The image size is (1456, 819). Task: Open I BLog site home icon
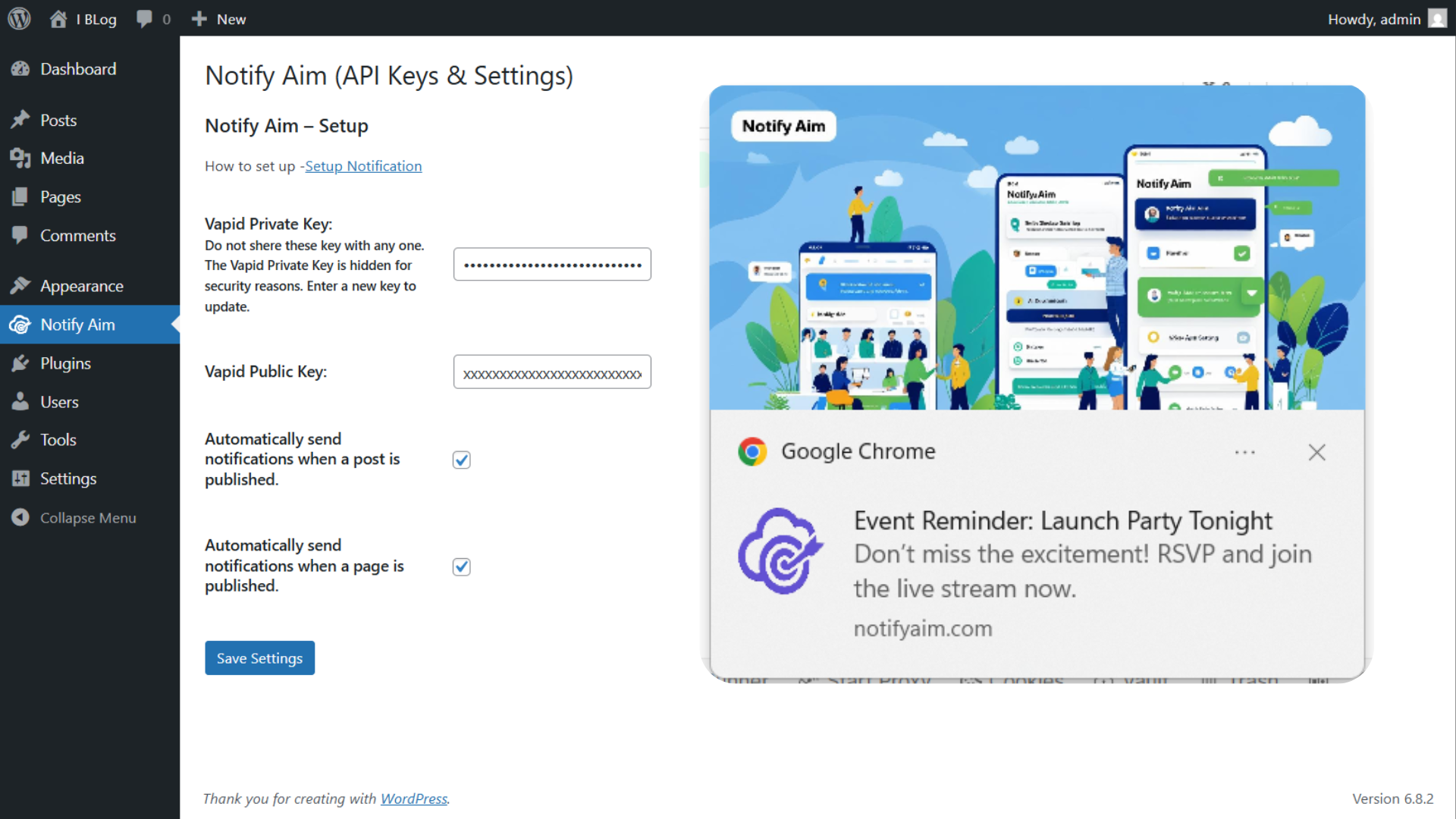[59, 19]
